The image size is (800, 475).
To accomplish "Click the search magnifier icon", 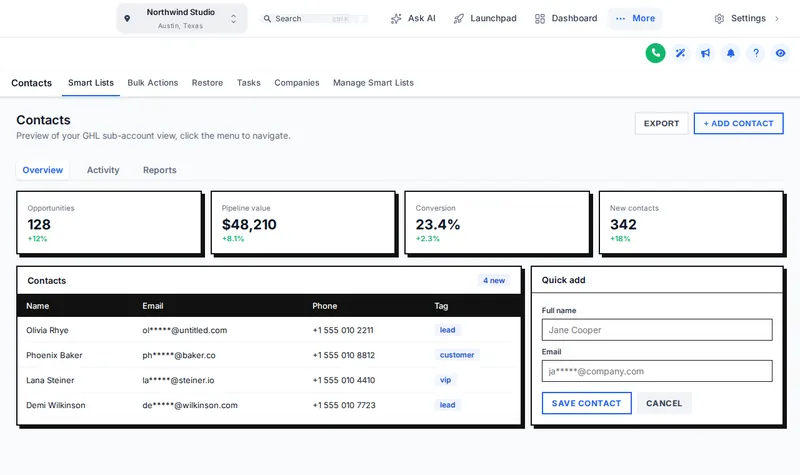I will [x=267, y=18].
